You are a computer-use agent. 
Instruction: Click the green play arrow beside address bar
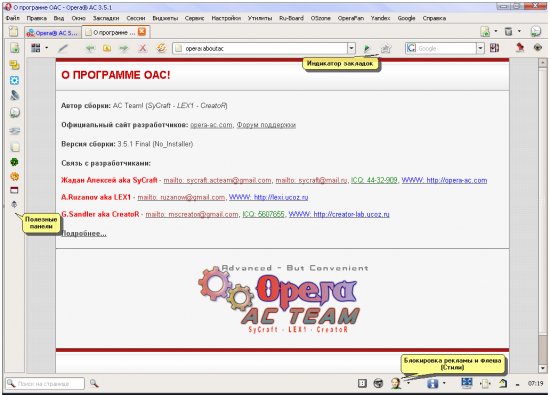pos(367,48)
